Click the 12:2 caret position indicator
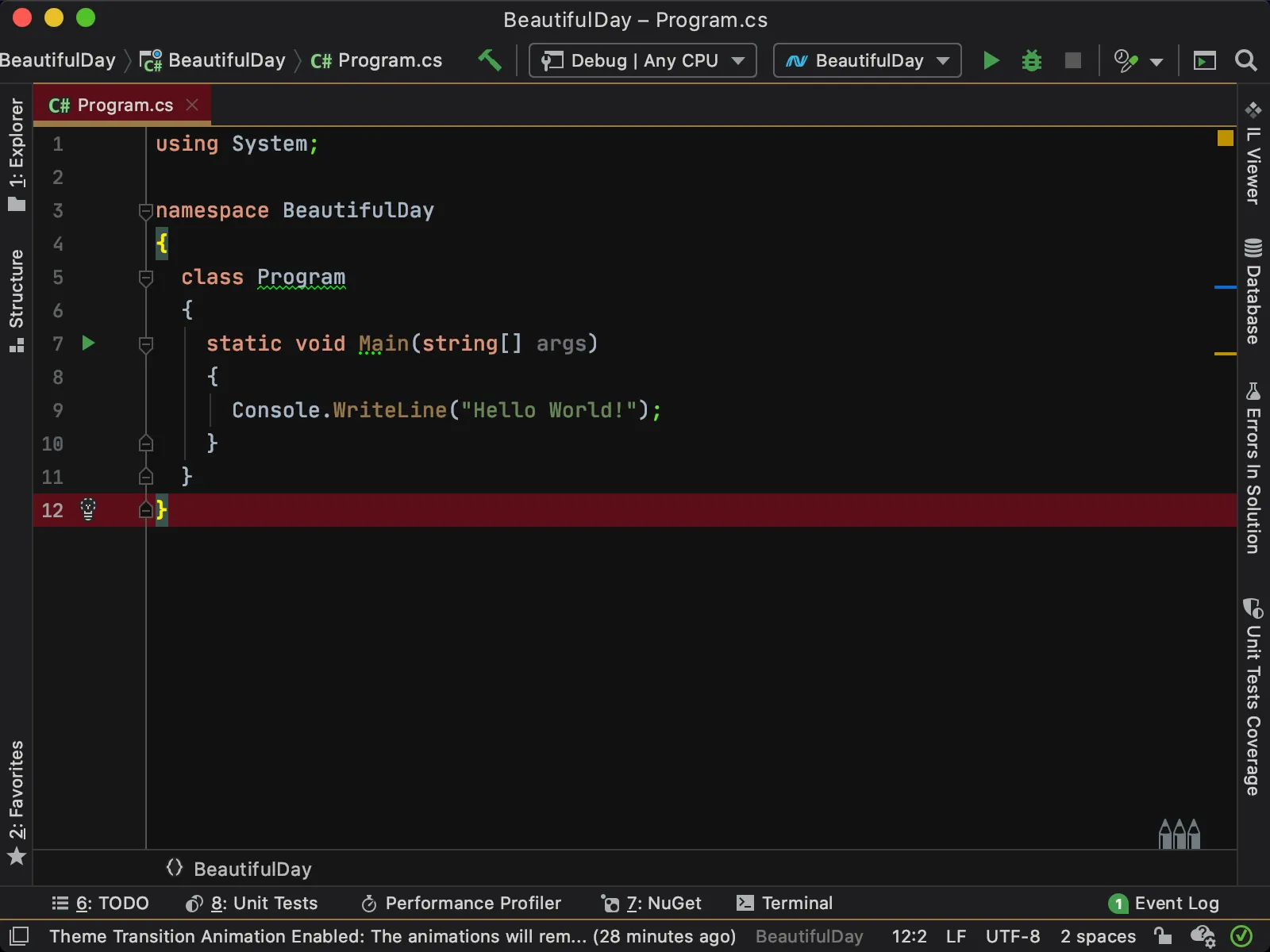The width and height of the screenshot is (1270, 952). [x=909, y=936]
